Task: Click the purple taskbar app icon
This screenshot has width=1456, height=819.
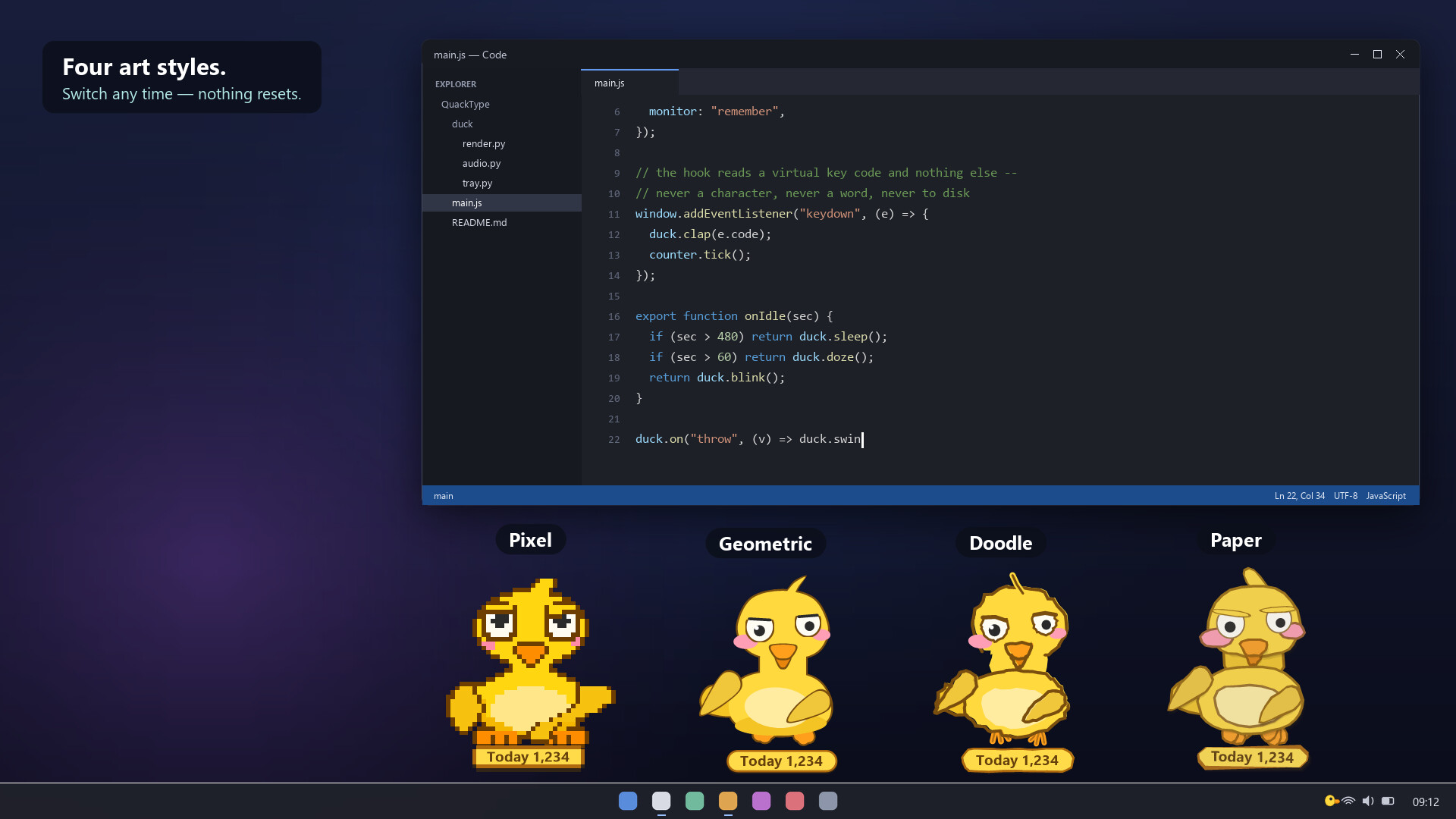Action: [x=761, y=801]
